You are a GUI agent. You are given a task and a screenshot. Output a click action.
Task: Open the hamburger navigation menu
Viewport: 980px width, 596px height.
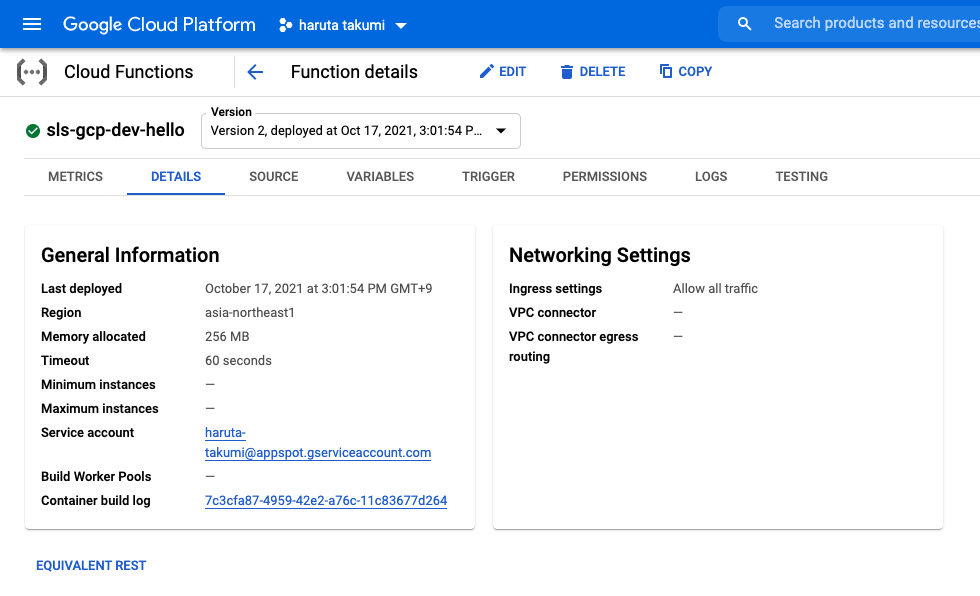[x=32, y=24]
